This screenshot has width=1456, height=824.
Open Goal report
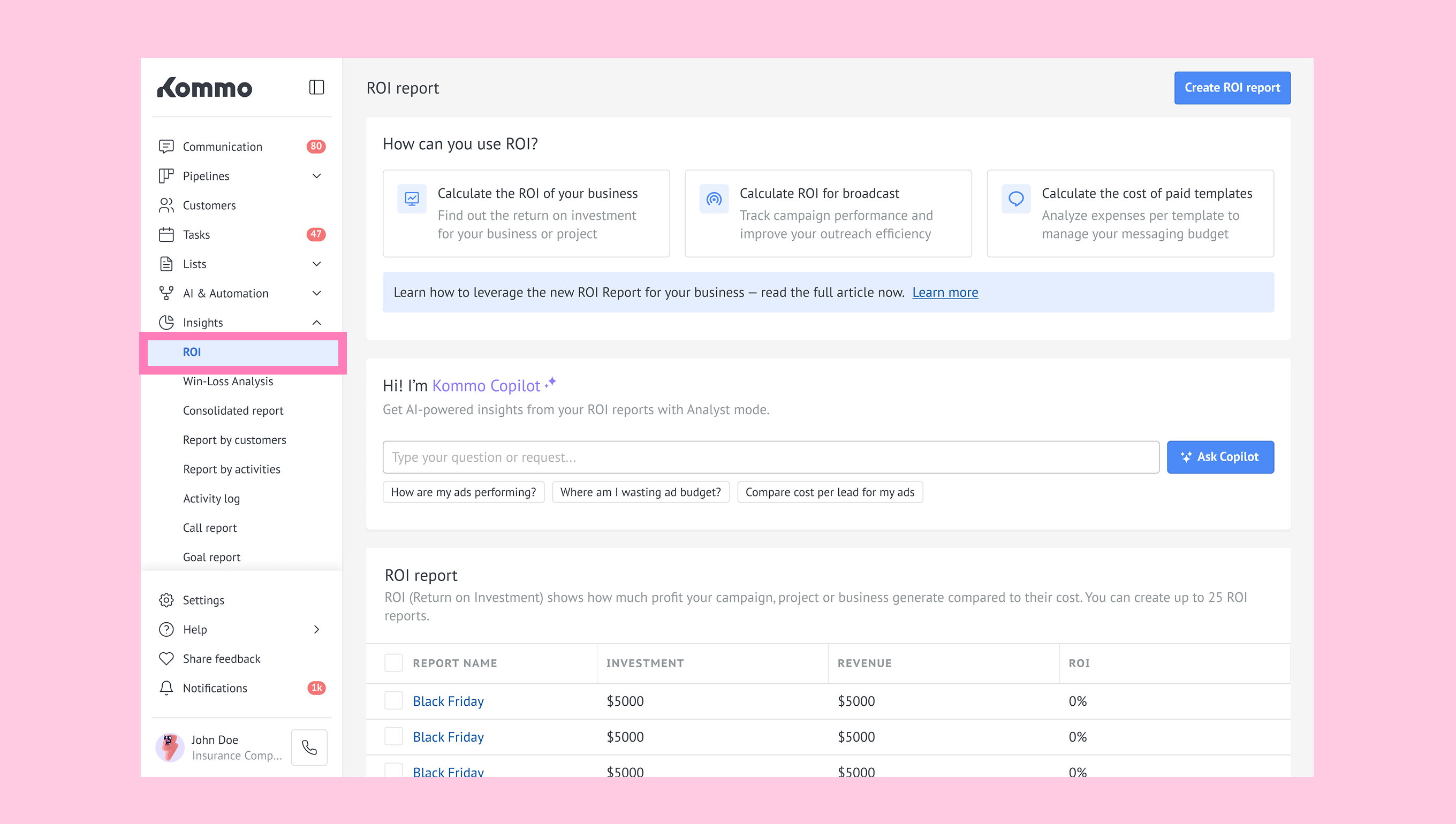211,558
